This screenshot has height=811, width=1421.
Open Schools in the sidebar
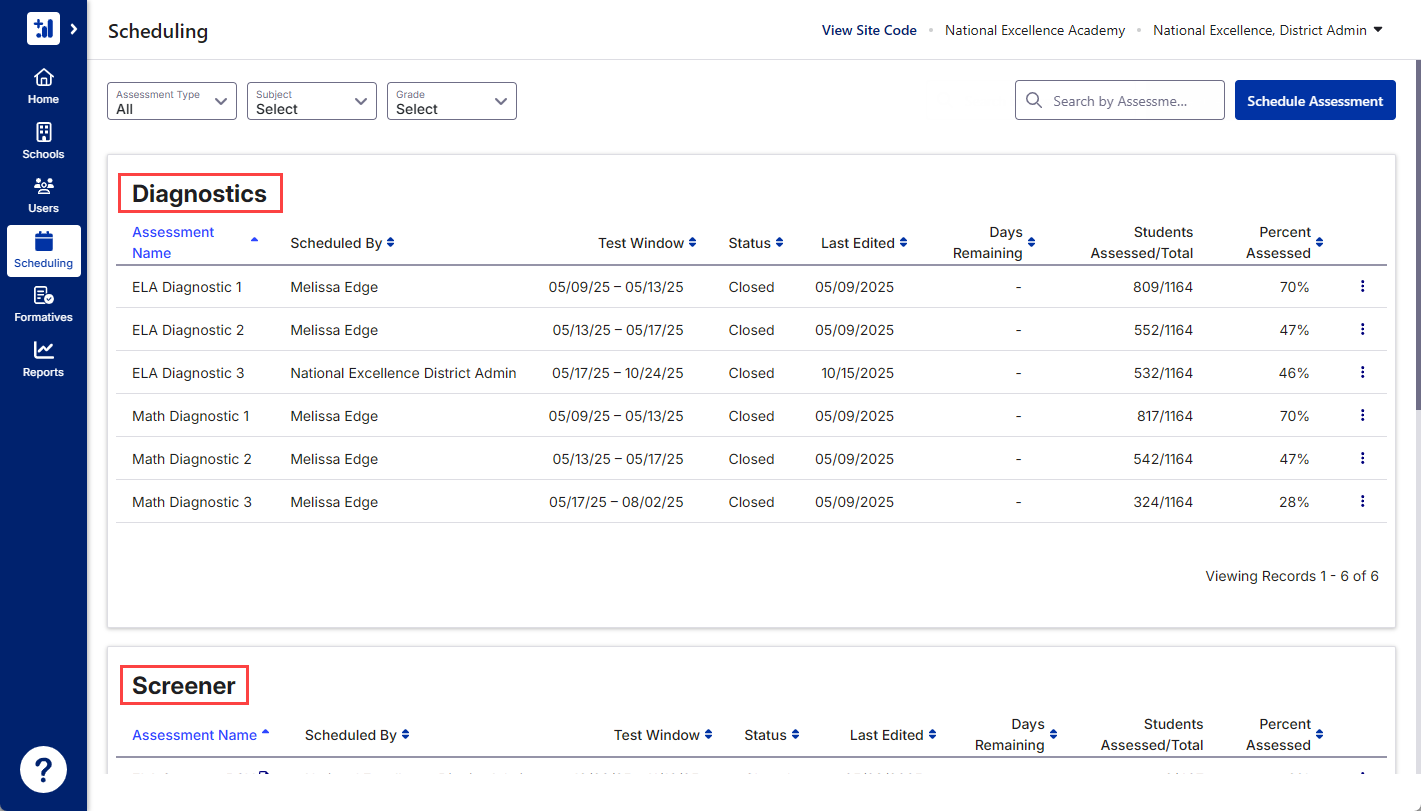(x=43, y=141)
